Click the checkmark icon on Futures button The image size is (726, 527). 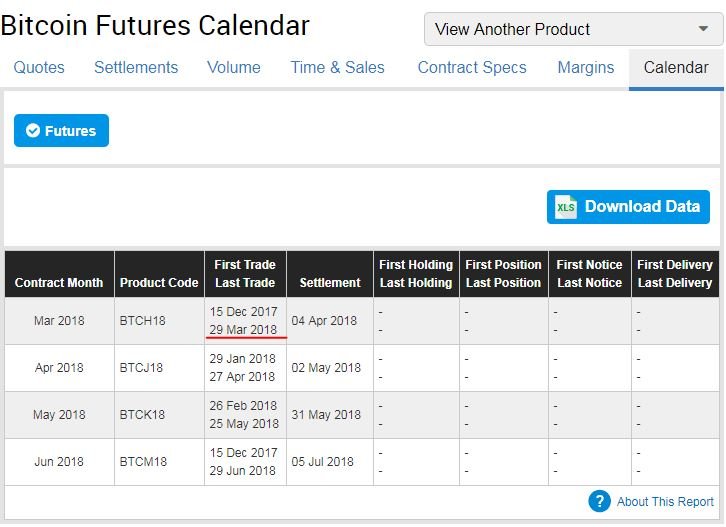pos(33,131)
